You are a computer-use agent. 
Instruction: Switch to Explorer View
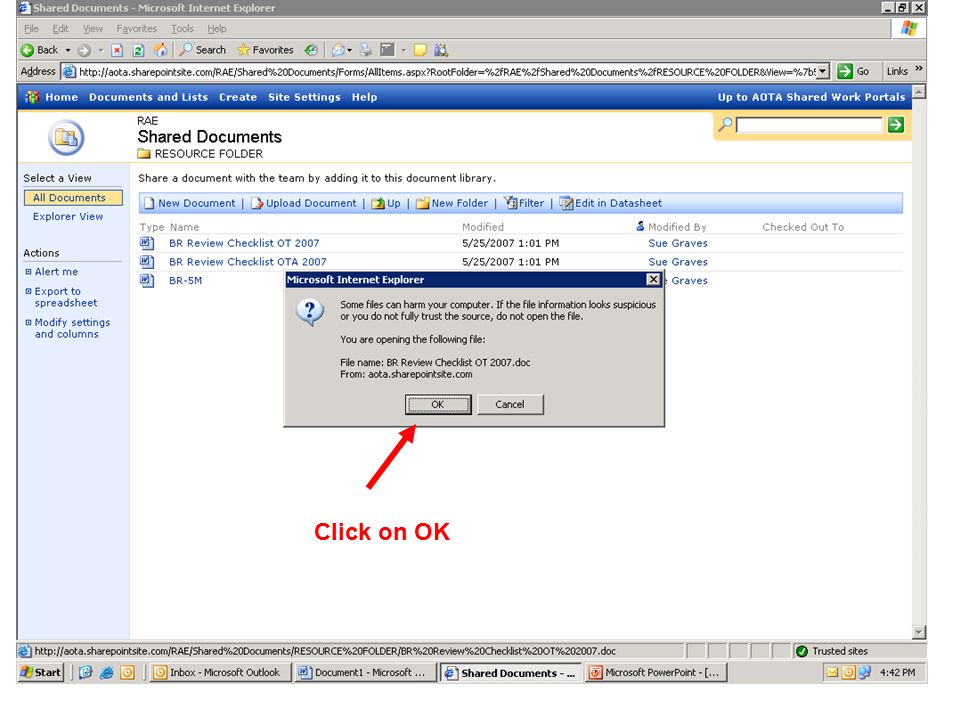tap(68, 217)
